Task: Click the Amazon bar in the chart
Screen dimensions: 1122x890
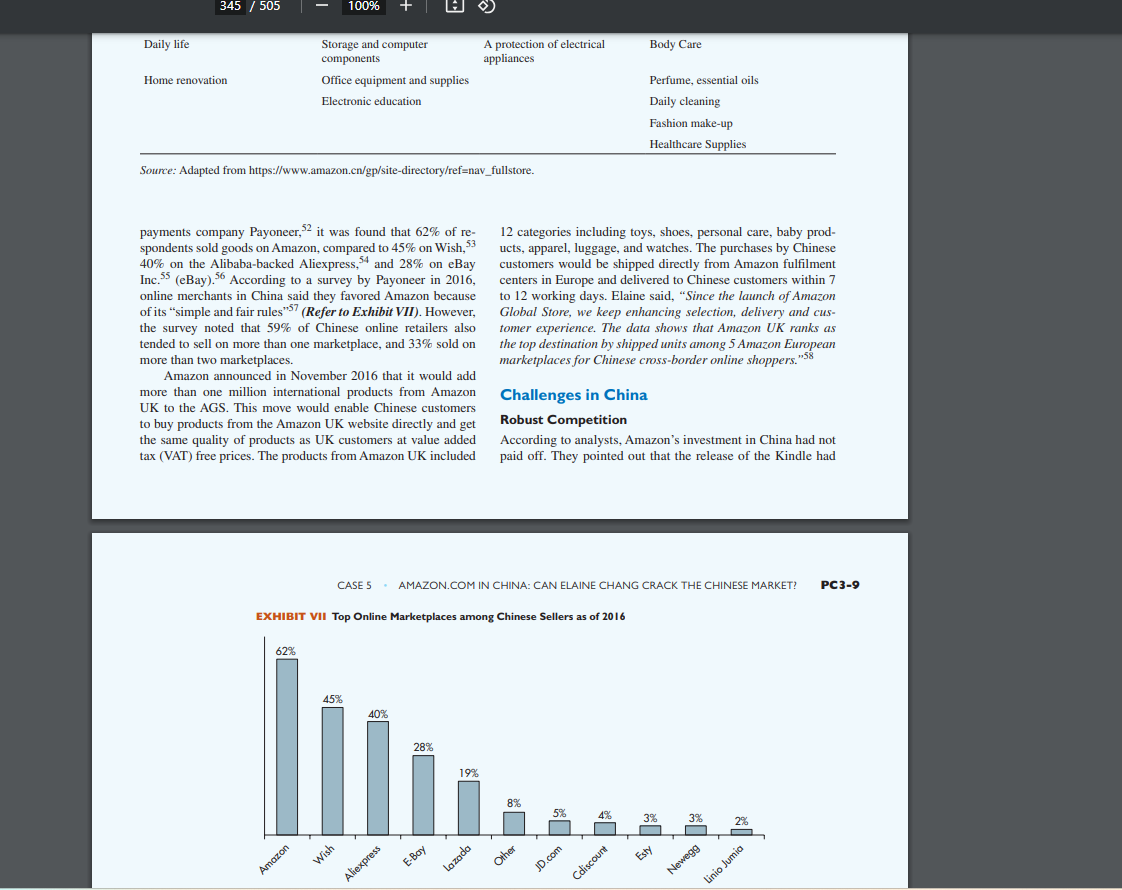Action: pyautogui.click(x=287, y=747)
